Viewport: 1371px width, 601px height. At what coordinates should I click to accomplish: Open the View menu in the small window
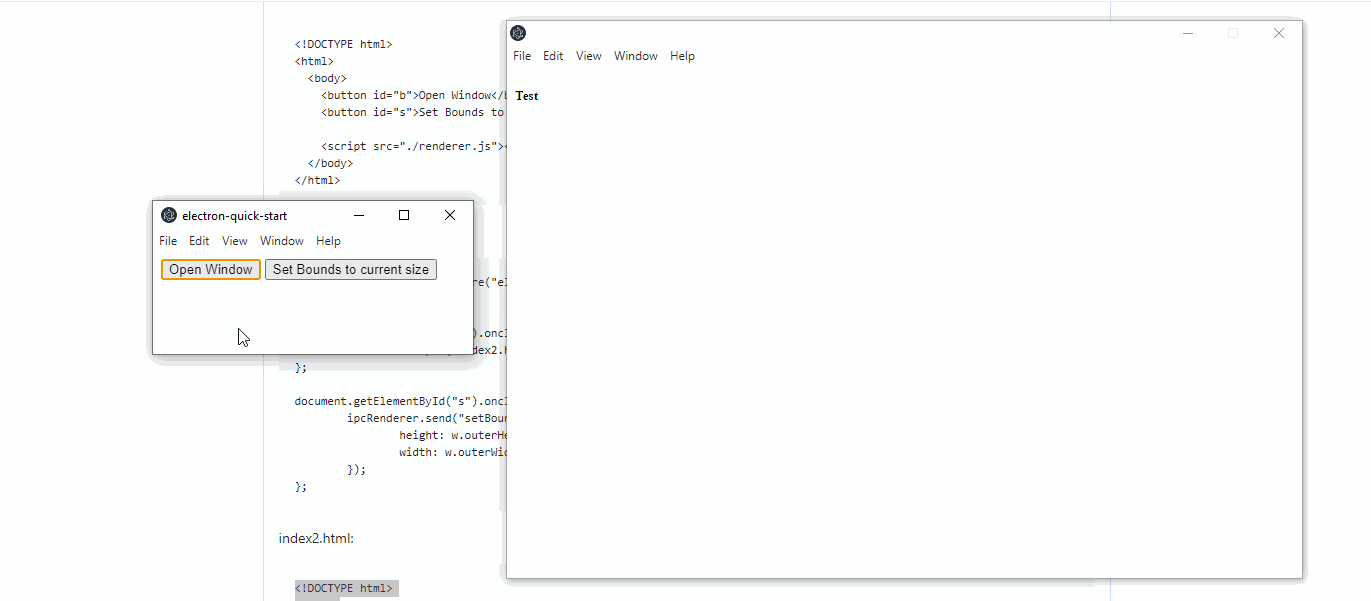pyautogui.click(x=234, y=240)
